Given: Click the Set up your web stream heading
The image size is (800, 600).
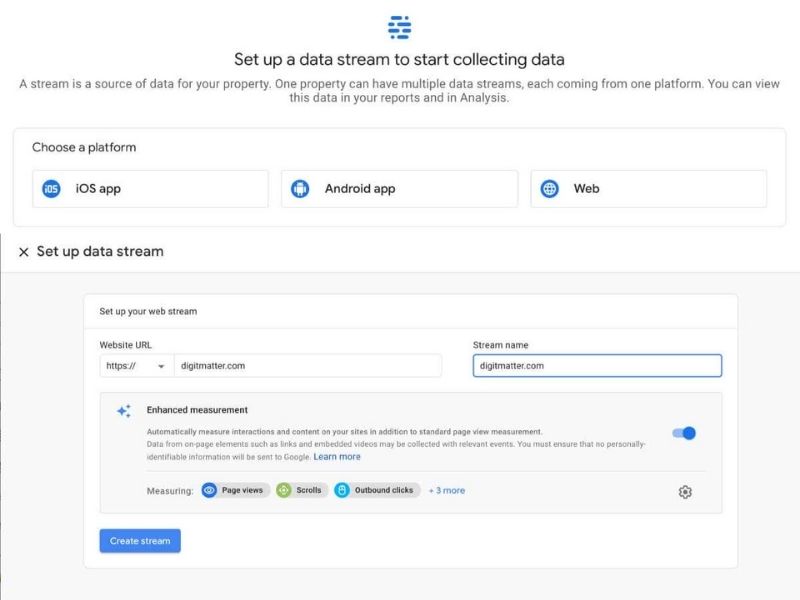Looking at the screenshot, I should click(148, 311).
